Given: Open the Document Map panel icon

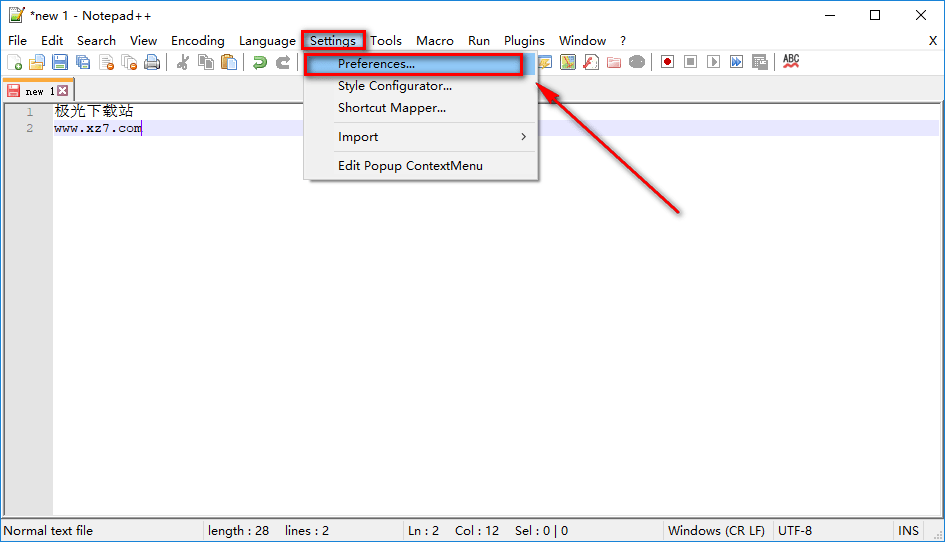Looking at the screenshot, I should tap(568, 62).
